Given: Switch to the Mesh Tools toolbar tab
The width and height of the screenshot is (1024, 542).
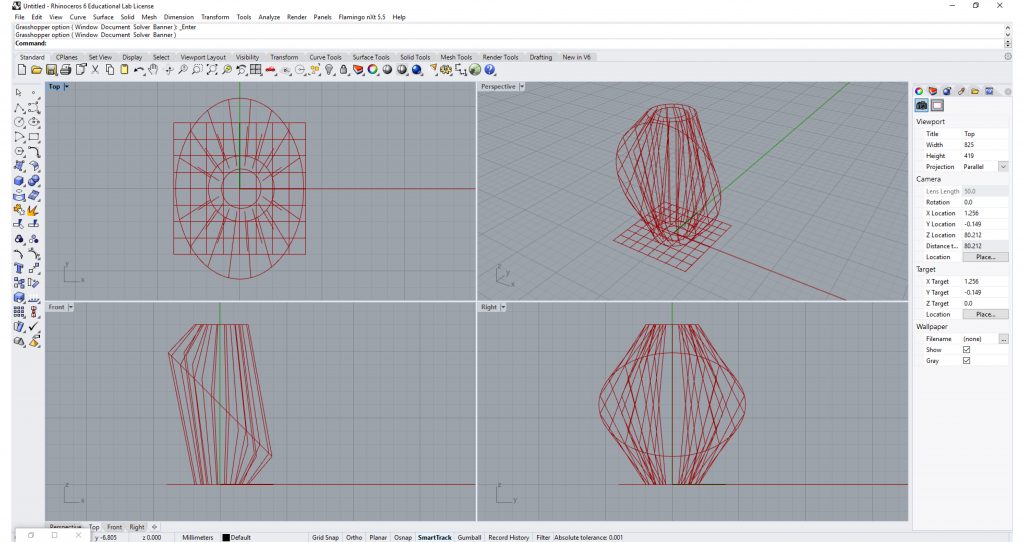Looking at the screenshot, I should 456,57.
